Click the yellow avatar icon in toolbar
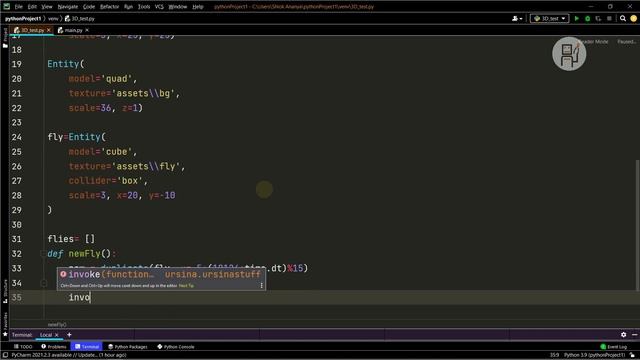 click(633, 18)
